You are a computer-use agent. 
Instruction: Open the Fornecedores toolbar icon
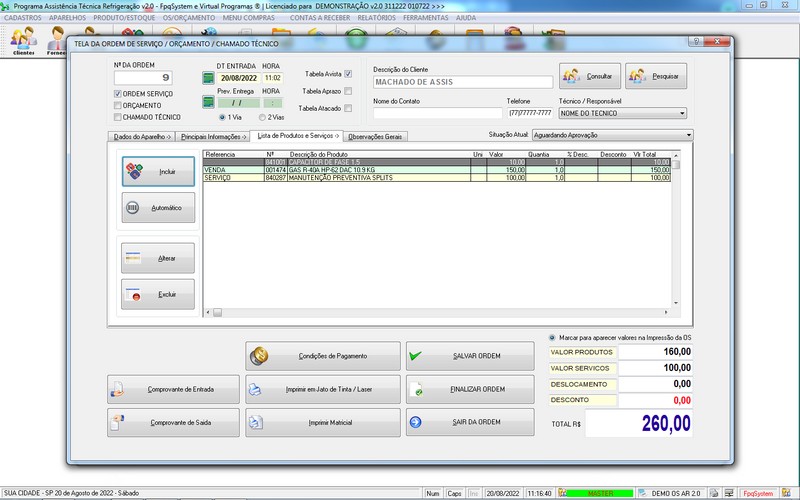pos(56,41)
